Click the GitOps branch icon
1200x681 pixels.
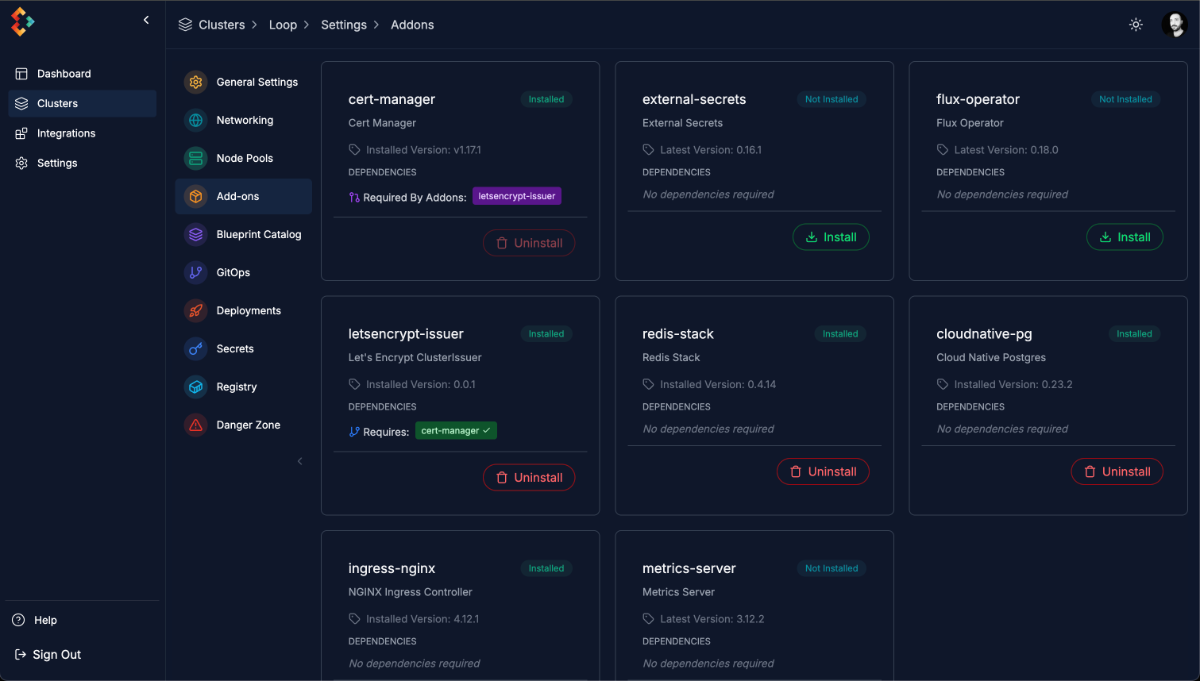[196, 272]
